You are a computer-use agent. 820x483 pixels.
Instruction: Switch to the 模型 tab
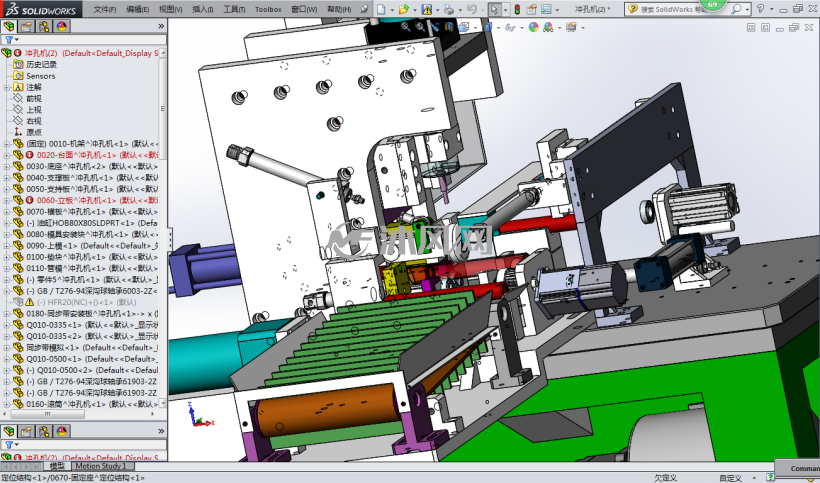[56, 466]
